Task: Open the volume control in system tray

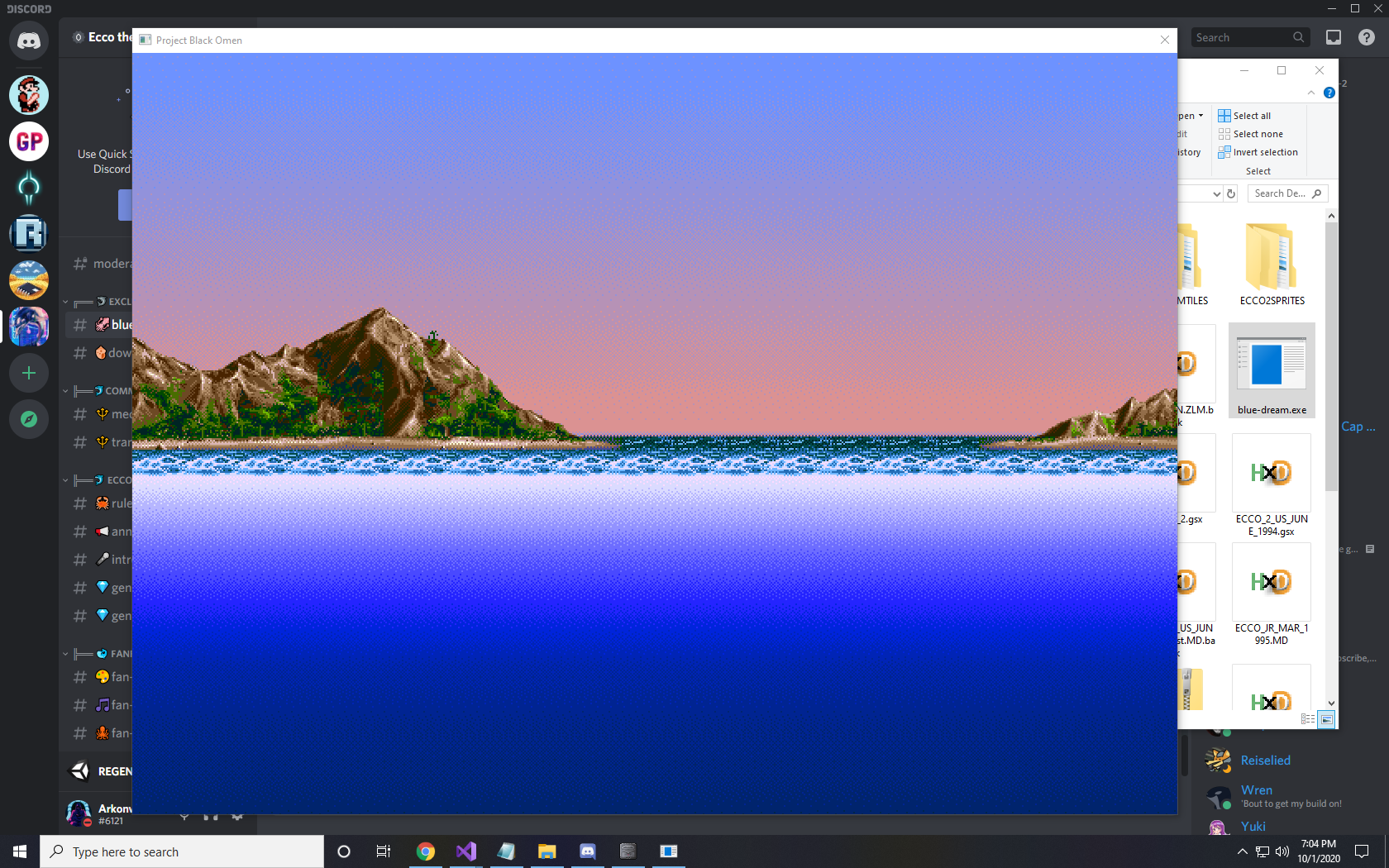Action: coord(1282,851)
